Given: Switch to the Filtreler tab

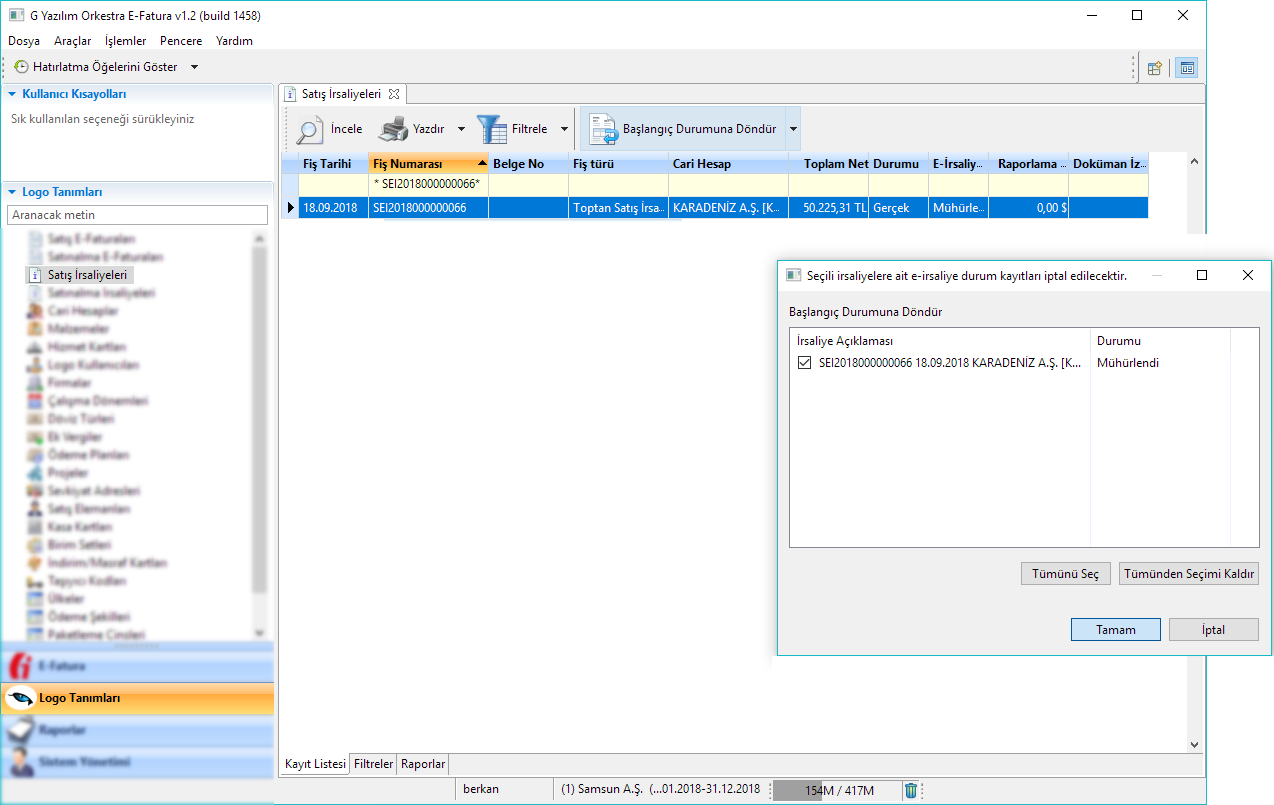Looking at the screenshot, I should tap(373, 764).
